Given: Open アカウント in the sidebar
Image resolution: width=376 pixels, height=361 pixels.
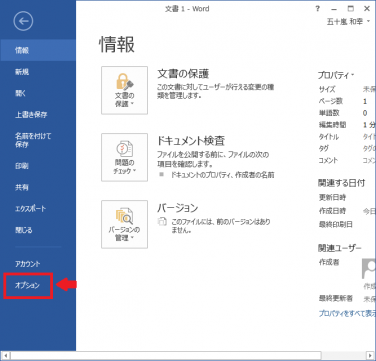Looking at the screenshot, I should 38,264.
